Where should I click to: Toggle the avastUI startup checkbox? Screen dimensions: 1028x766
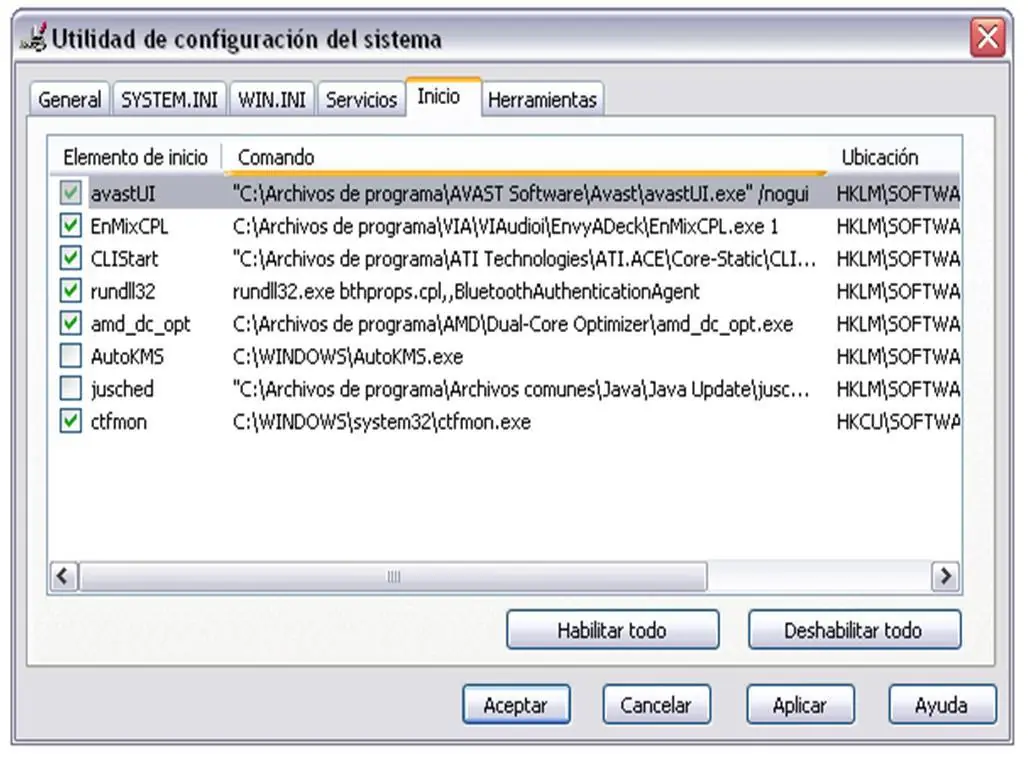tap(70, 193)
